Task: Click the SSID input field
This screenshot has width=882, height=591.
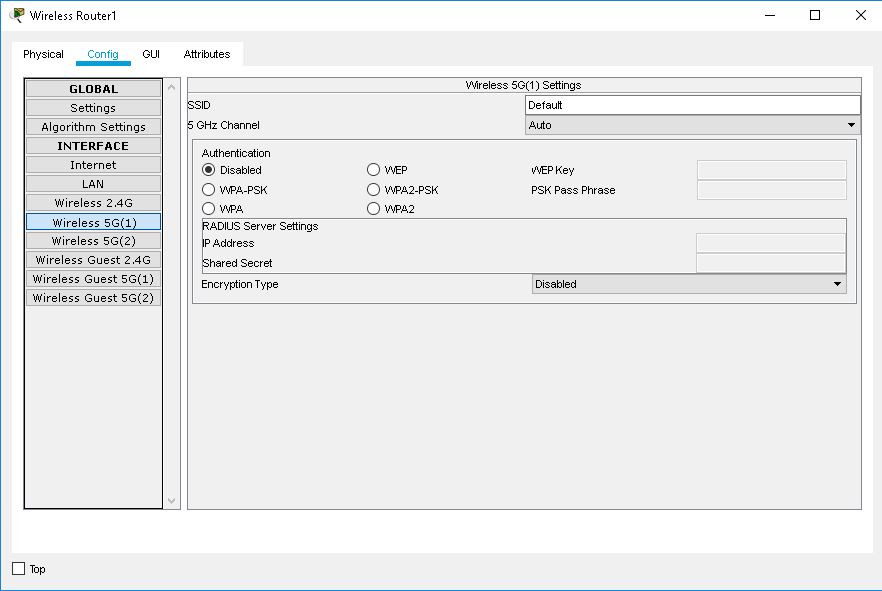Action: [692, 105]
